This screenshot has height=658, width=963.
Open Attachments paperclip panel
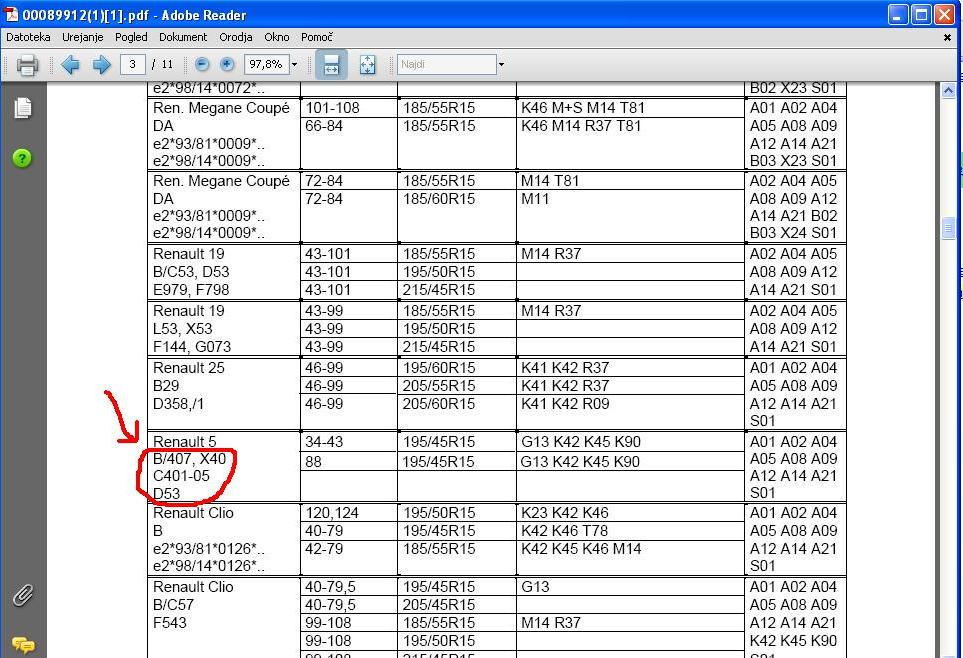23,595
